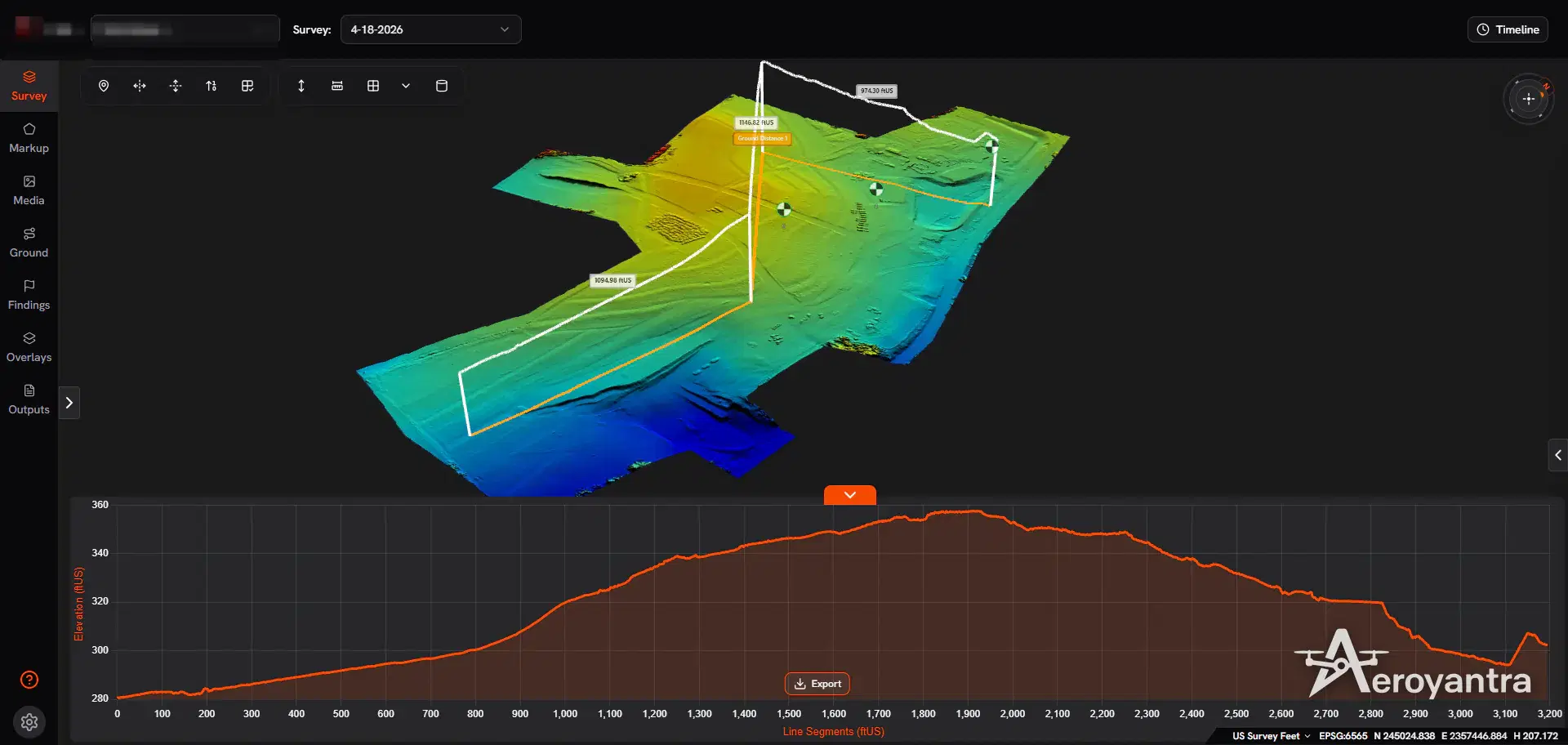The image size is (1568, 745).
Task: Select the ruler distance measurement tool
Action: (337, 86)
